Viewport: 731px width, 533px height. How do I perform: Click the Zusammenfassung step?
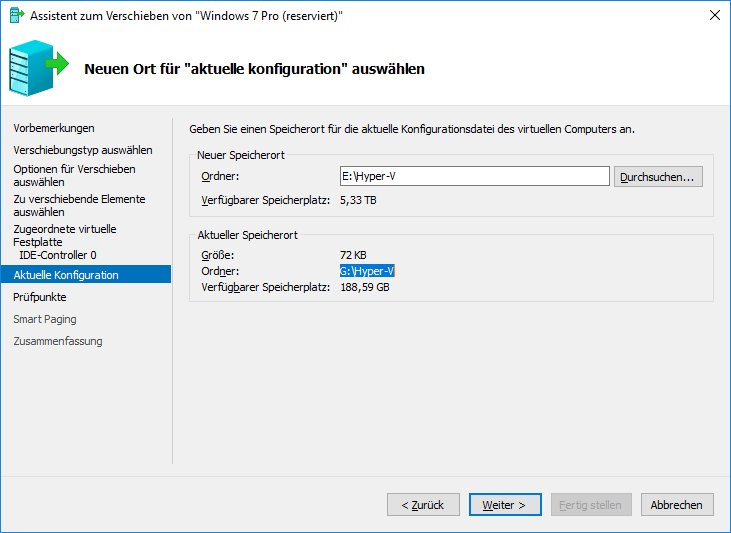click(58, 341)
